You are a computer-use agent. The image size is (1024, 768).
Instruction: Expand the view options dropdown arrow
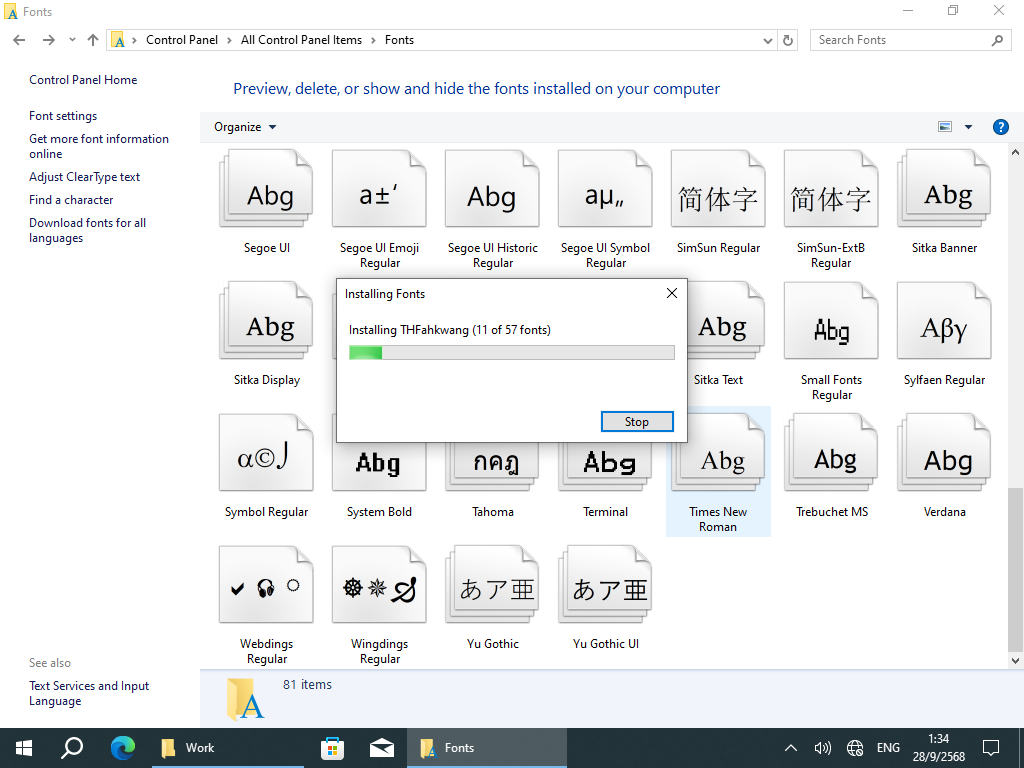pos(968,127)
